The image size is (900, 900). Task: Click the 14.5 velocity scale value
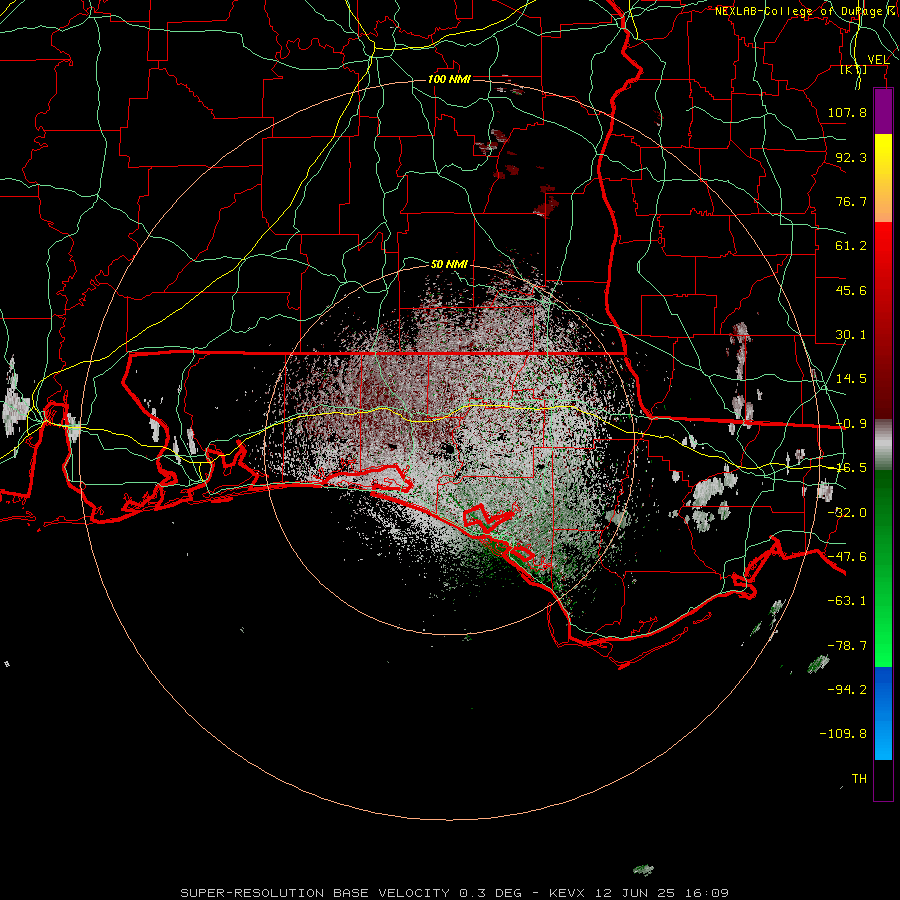point(851,379)
